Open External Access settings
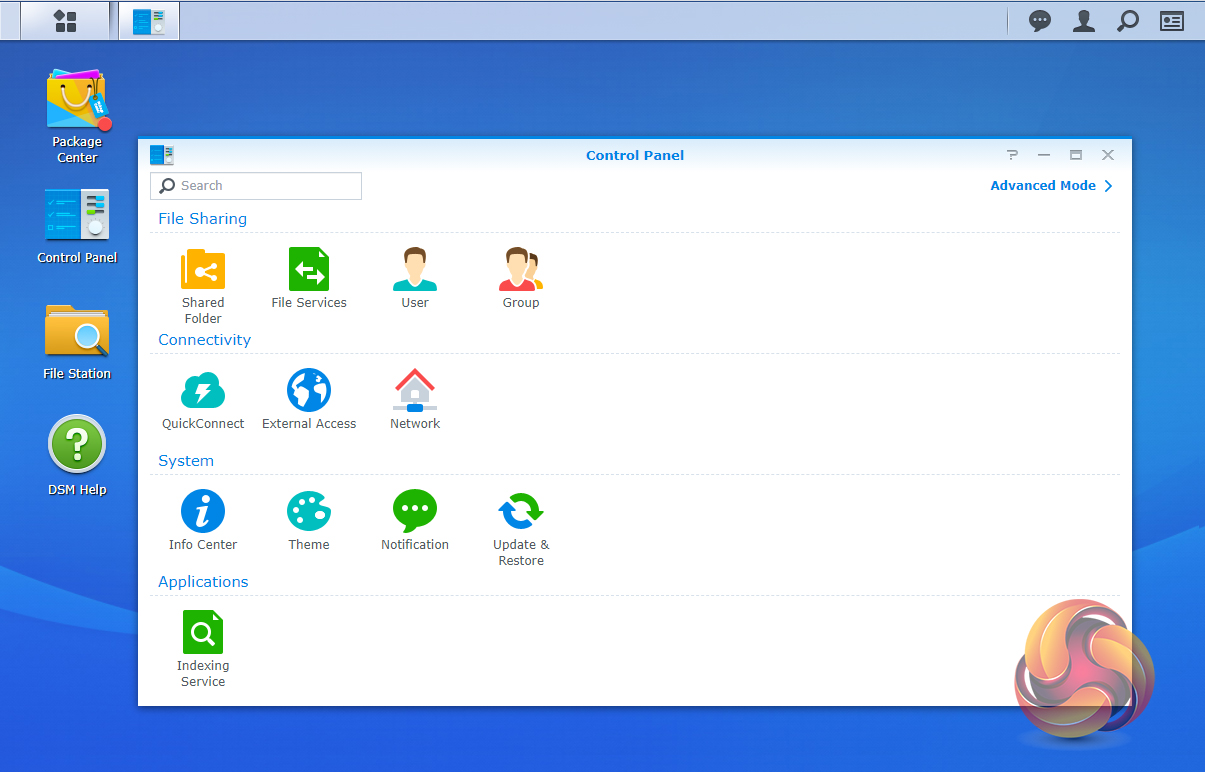This screenshot has width=1205, height=772. [309, 399]
